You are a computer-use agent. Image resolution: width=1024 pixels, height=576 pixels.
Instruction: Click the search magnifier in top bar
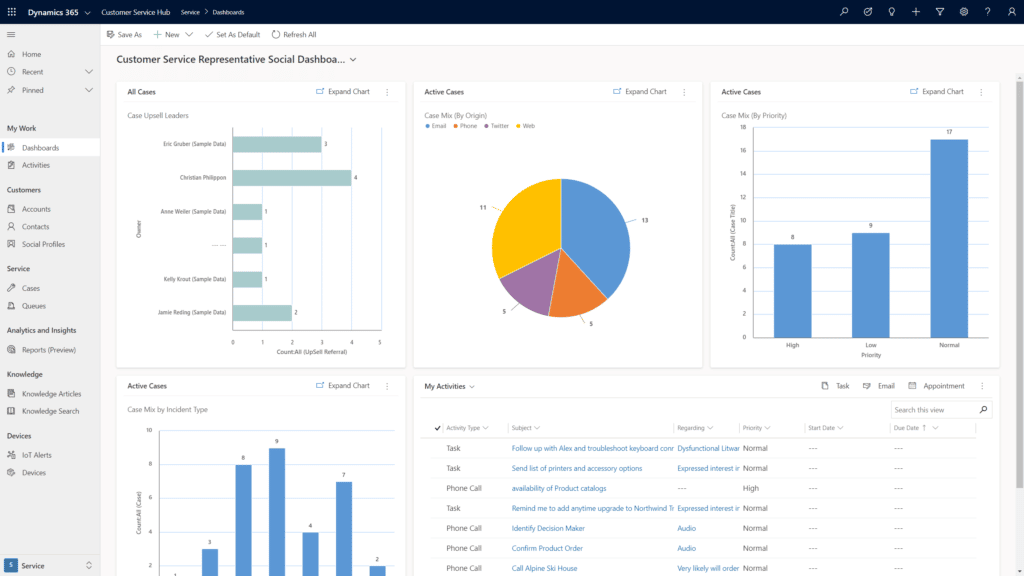click(x=844, y=12)
